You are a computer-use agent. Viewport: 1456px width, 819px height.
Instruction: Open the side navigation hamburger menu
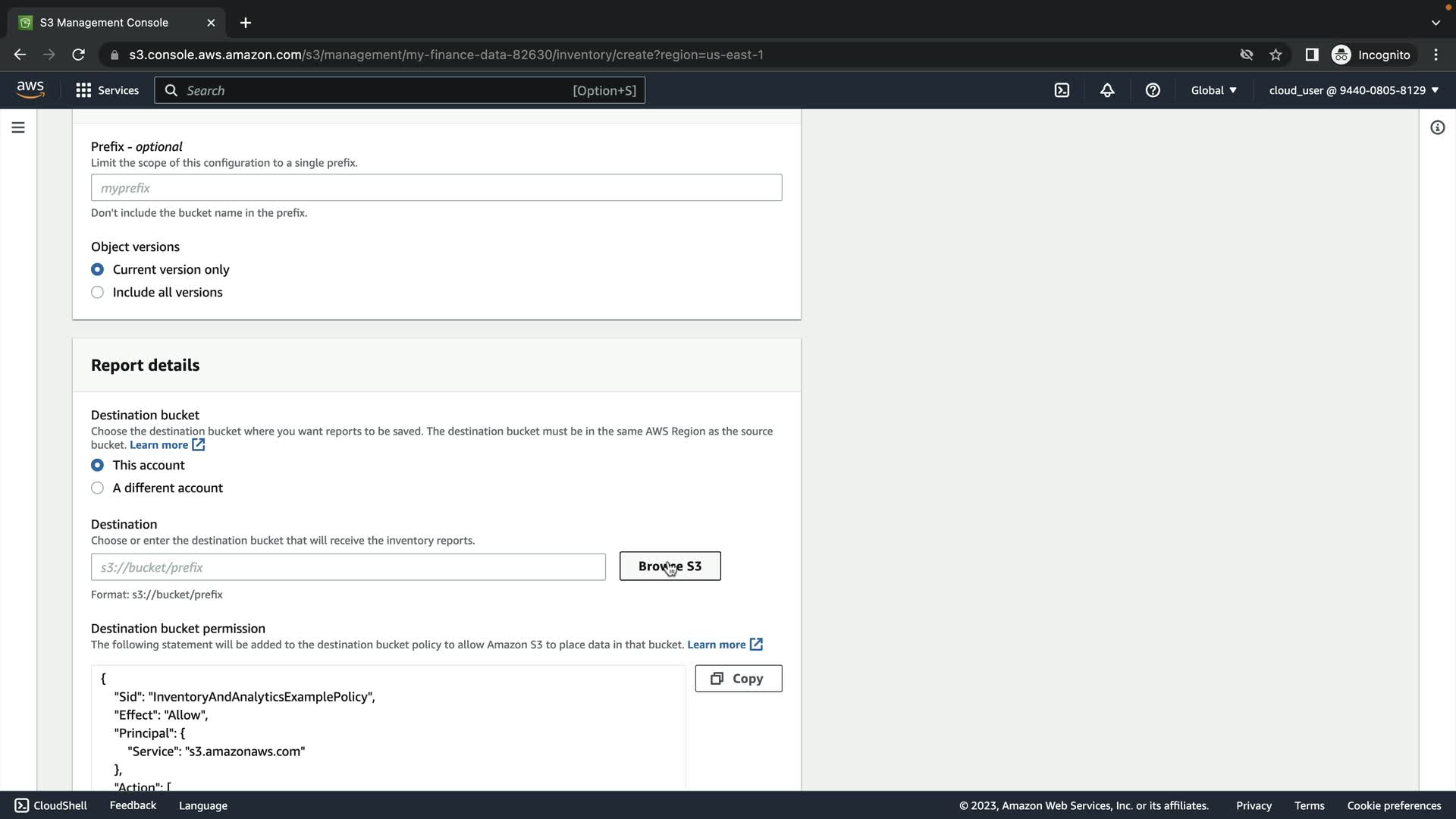click(x=18, y=127)
